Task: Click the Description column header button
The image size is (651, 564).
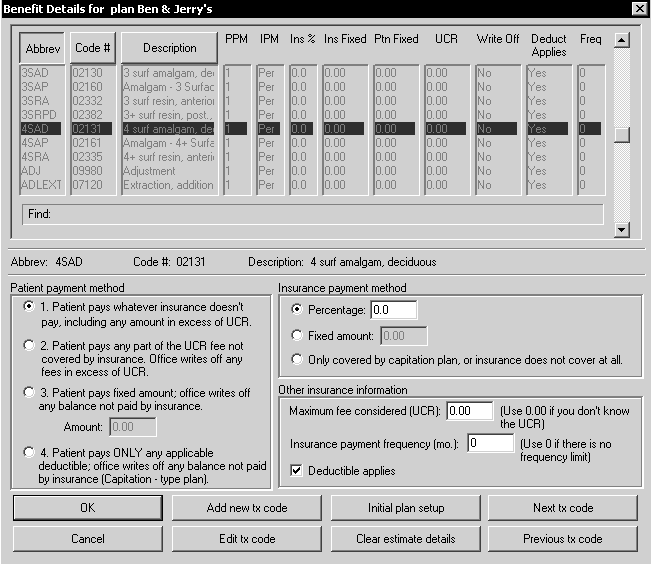Action: coord(169,48)
